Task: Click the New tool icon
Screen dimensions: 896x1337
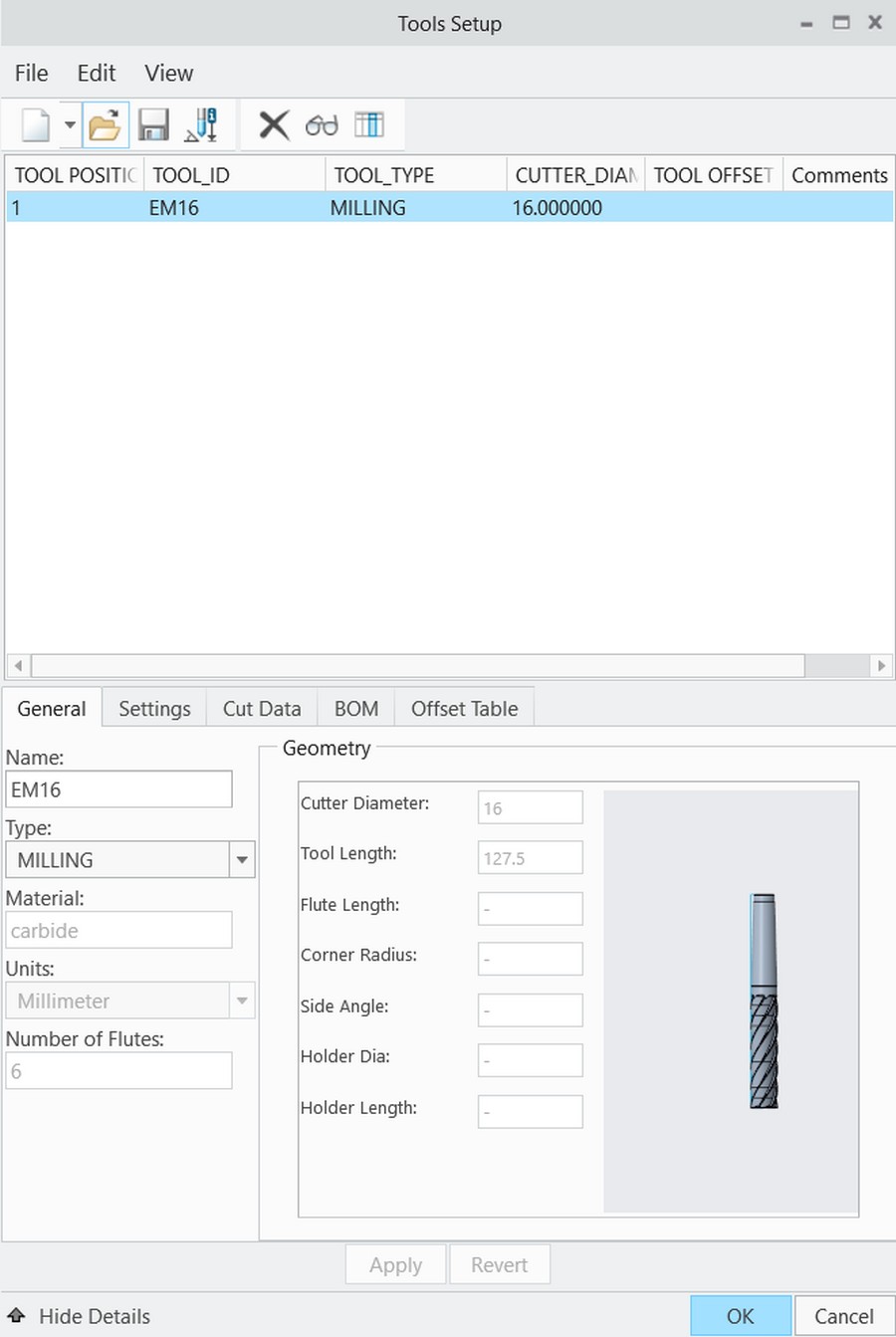Action: click(x=36, y=125)
